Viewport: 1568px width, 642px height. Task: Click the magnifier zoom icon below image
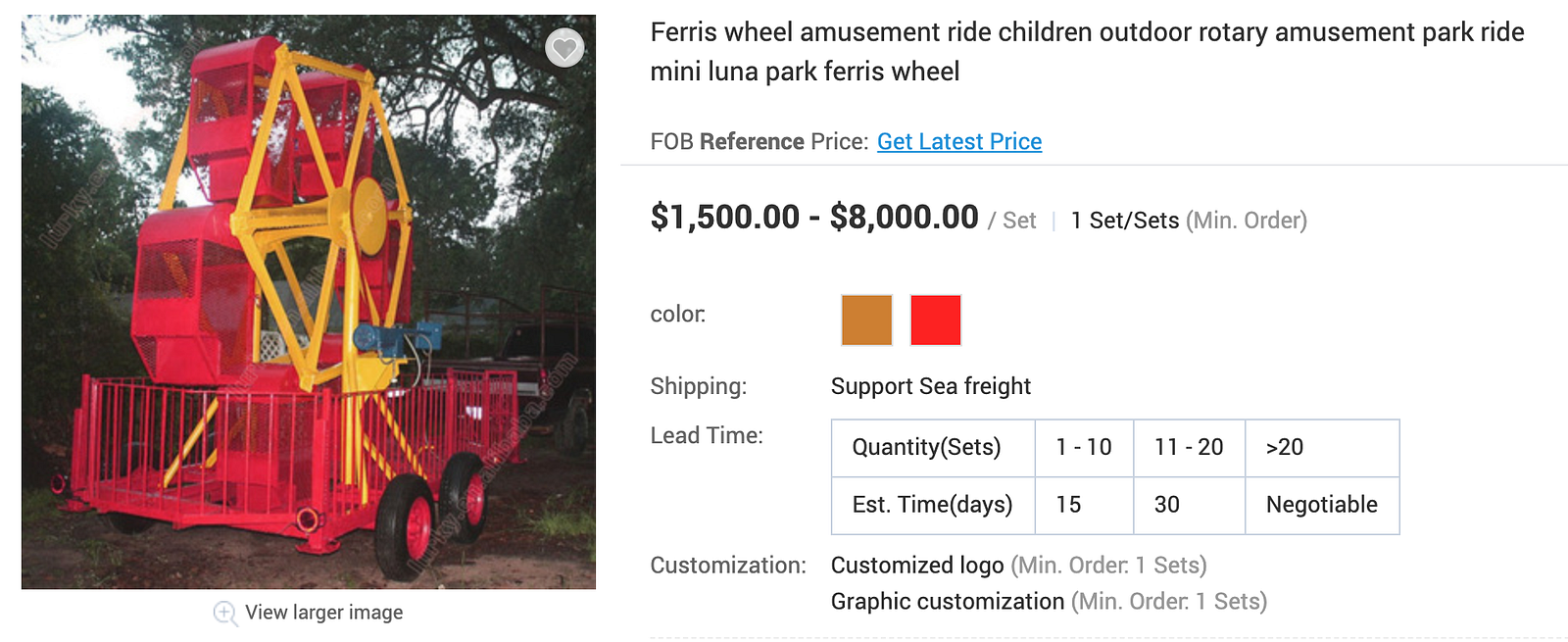[x=224, y=613]
